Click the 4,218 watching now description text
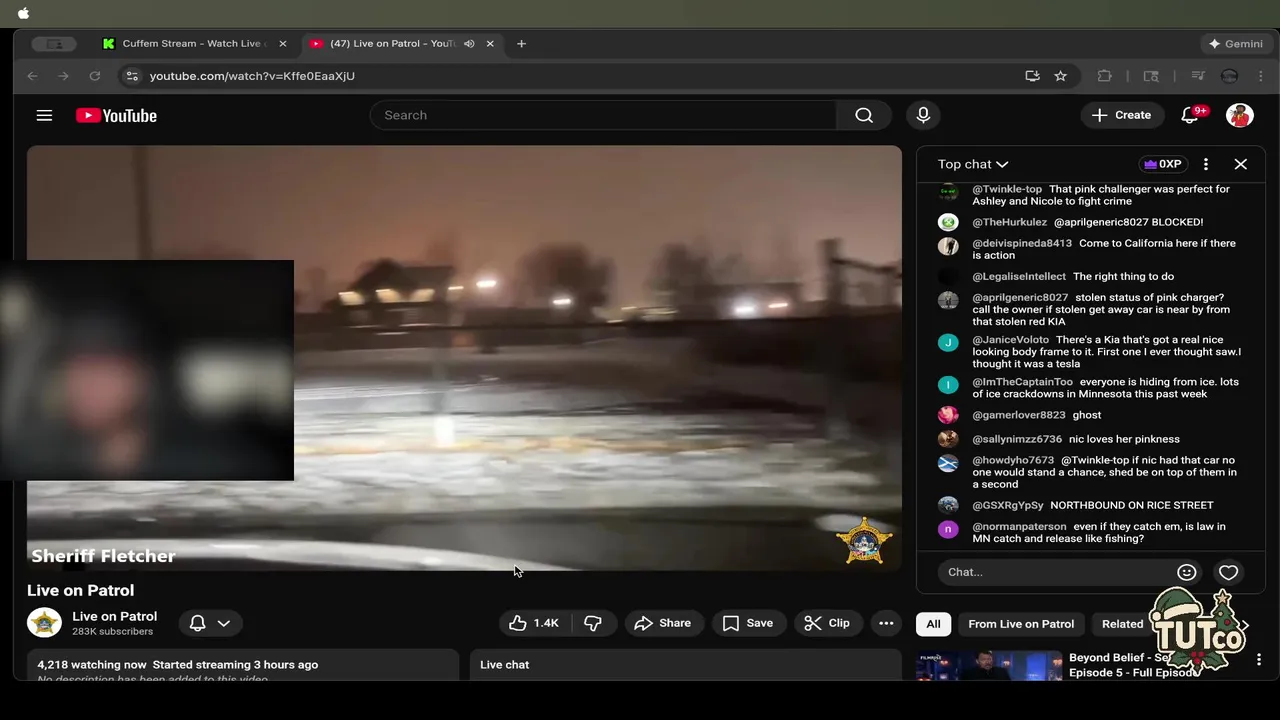 178,664
